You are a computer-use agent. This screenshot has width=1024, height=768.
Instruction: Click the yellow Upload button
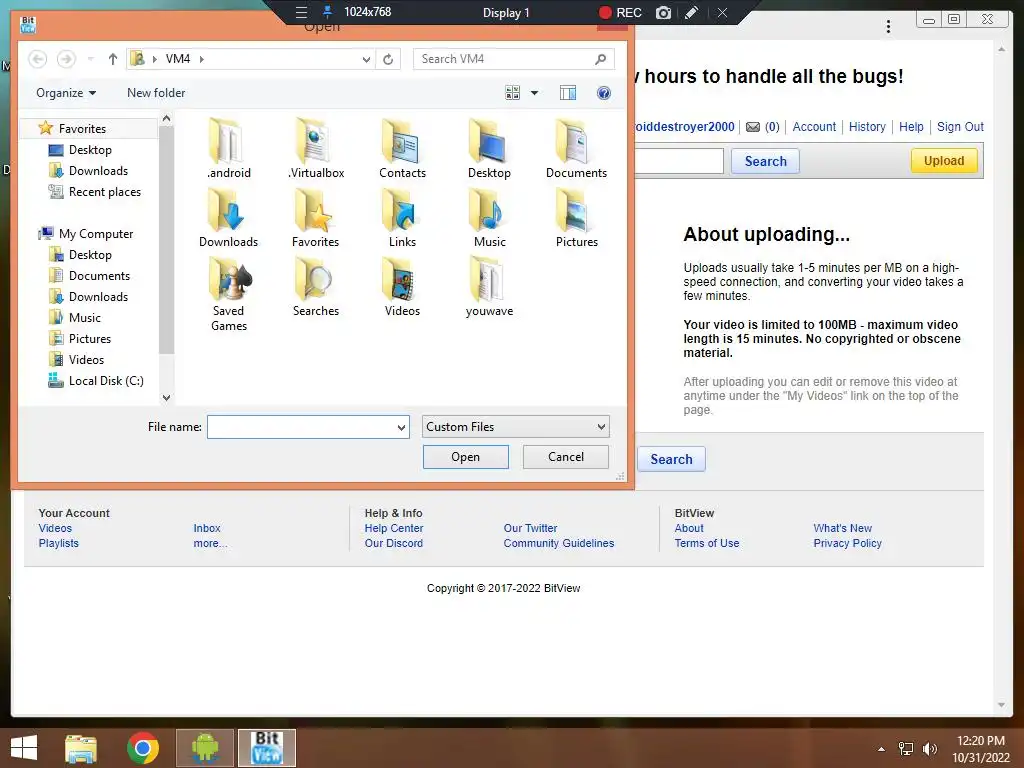point(944,161)
